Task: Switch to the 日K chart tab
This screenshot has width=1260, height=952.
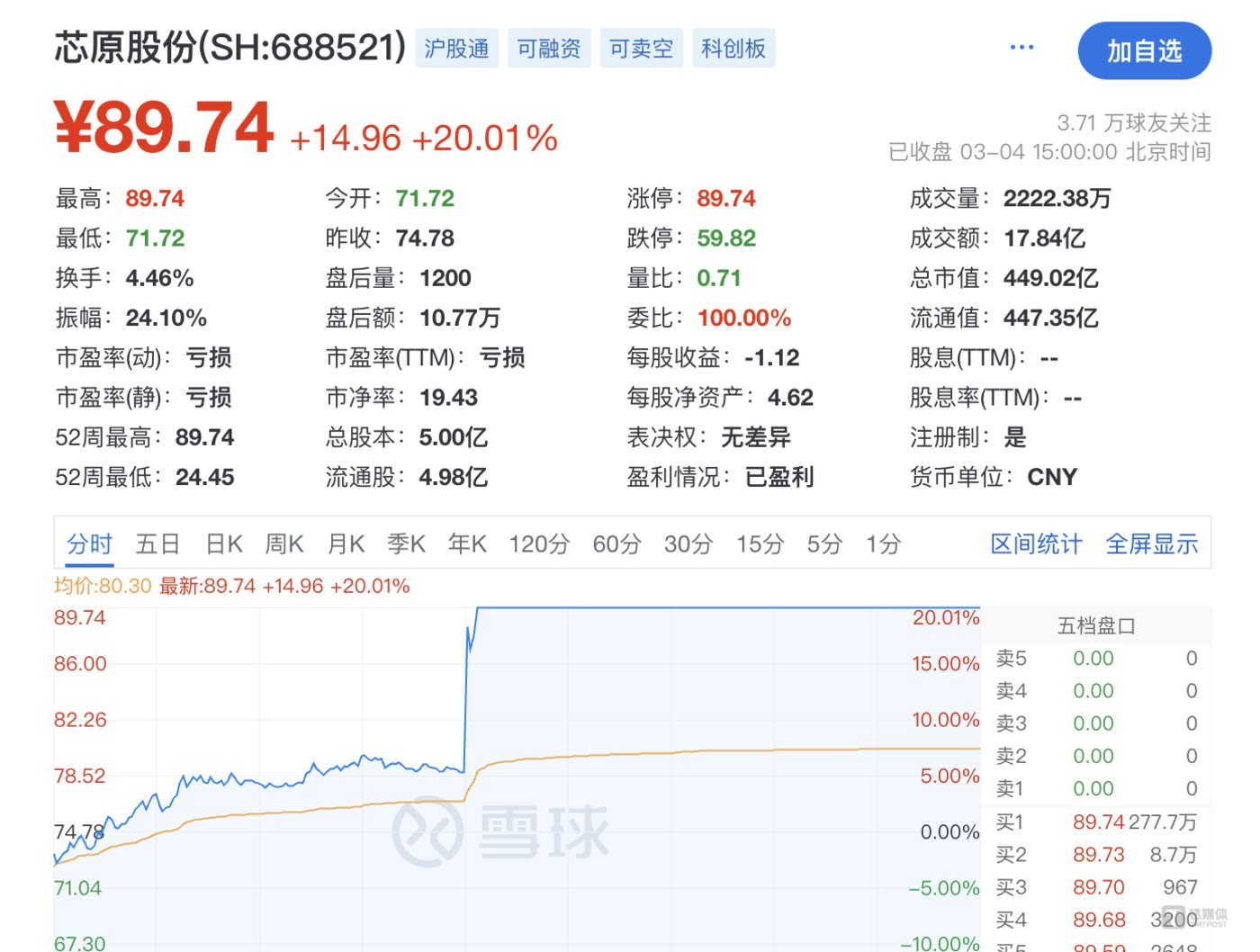Action: (x=224, y=544)
